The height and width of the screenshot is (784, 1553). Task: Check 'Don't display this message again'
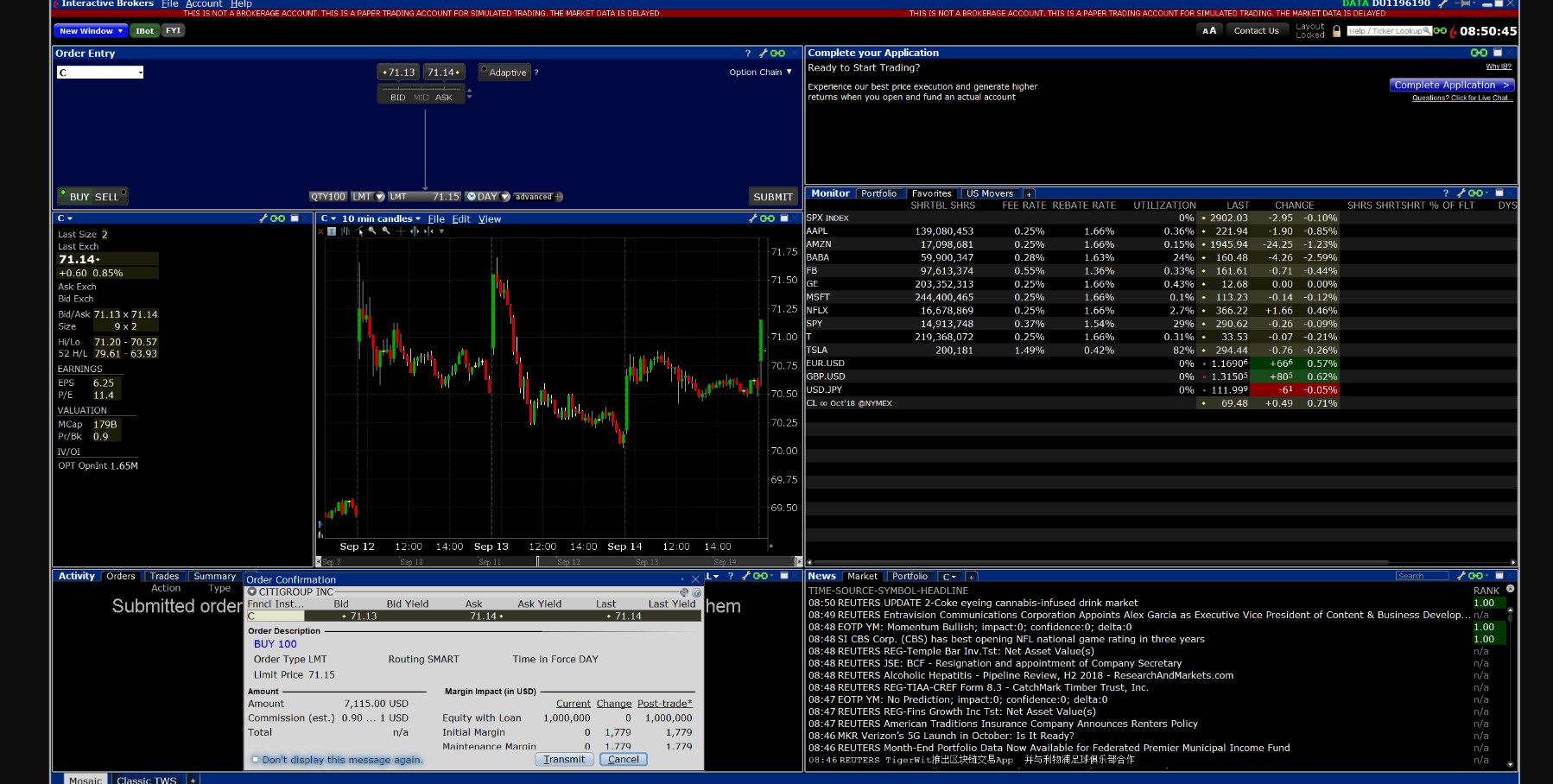point(256,760)
